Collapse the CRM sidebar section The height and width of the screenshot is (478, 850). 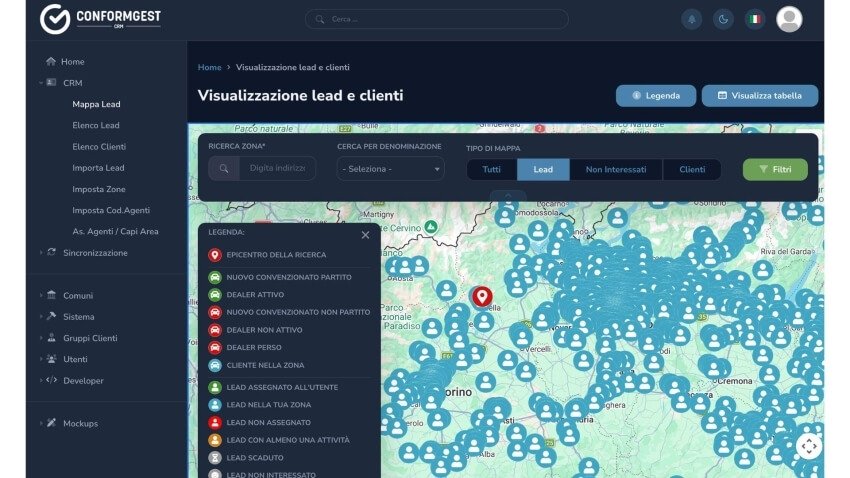click(x=41, y=83)
